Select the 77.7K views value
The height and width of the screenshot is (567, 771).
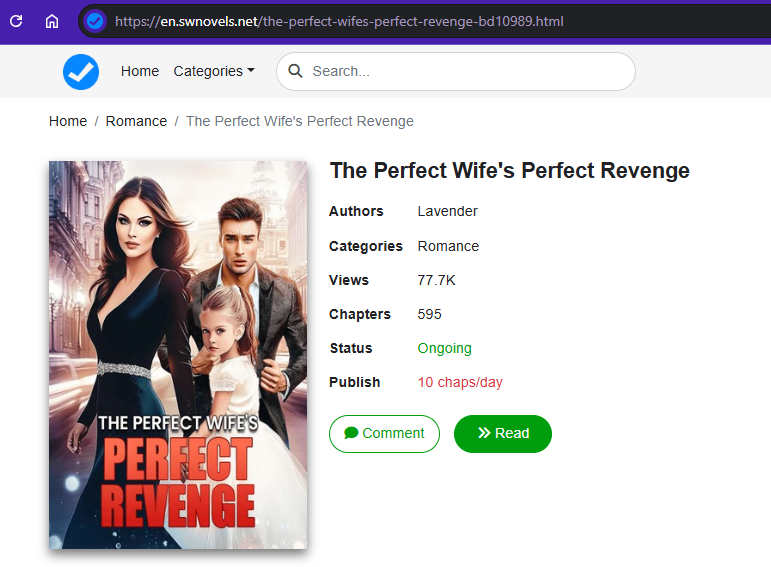coord(436,280)
